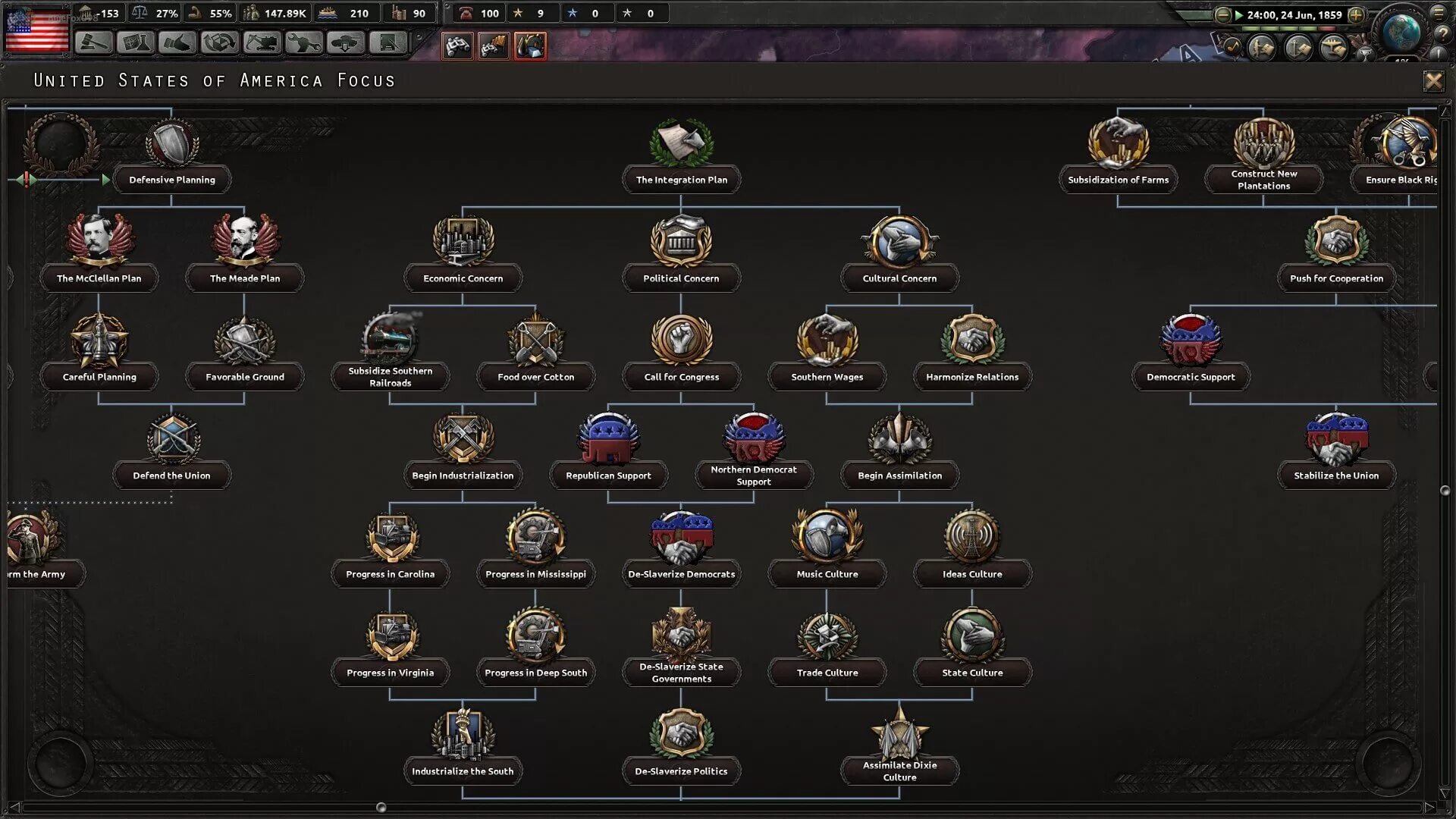This screenshot has width=1456, height=819.
Task: Open achievements trophy icon
Action: pos(1364,53)
